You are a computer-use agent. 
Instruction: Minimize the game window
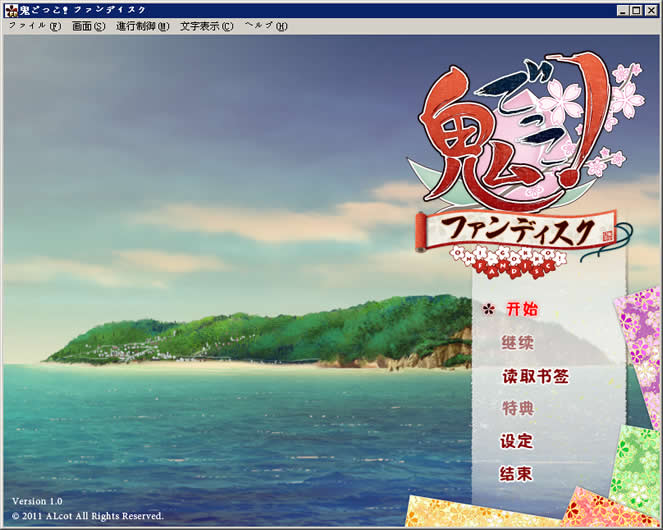(622, 11)
